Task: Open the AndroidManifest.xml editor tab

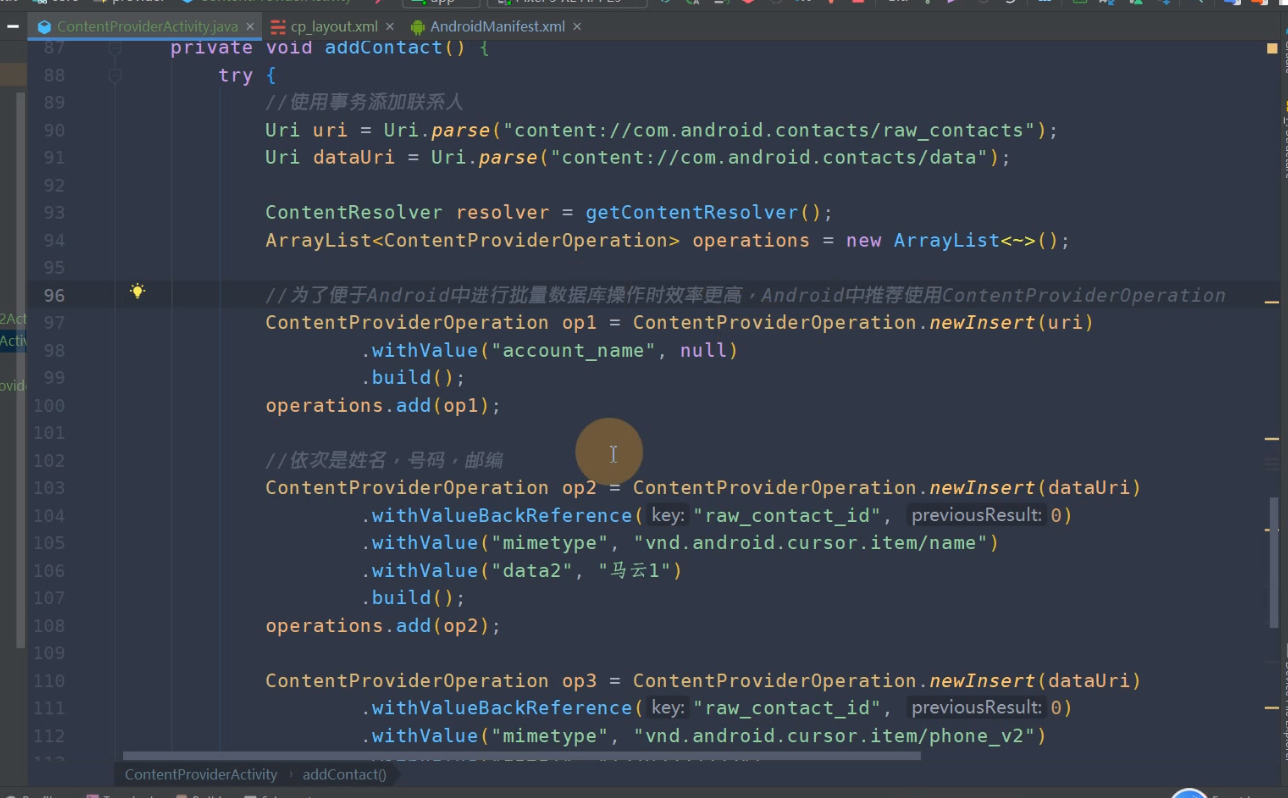Action: (497, 27)
